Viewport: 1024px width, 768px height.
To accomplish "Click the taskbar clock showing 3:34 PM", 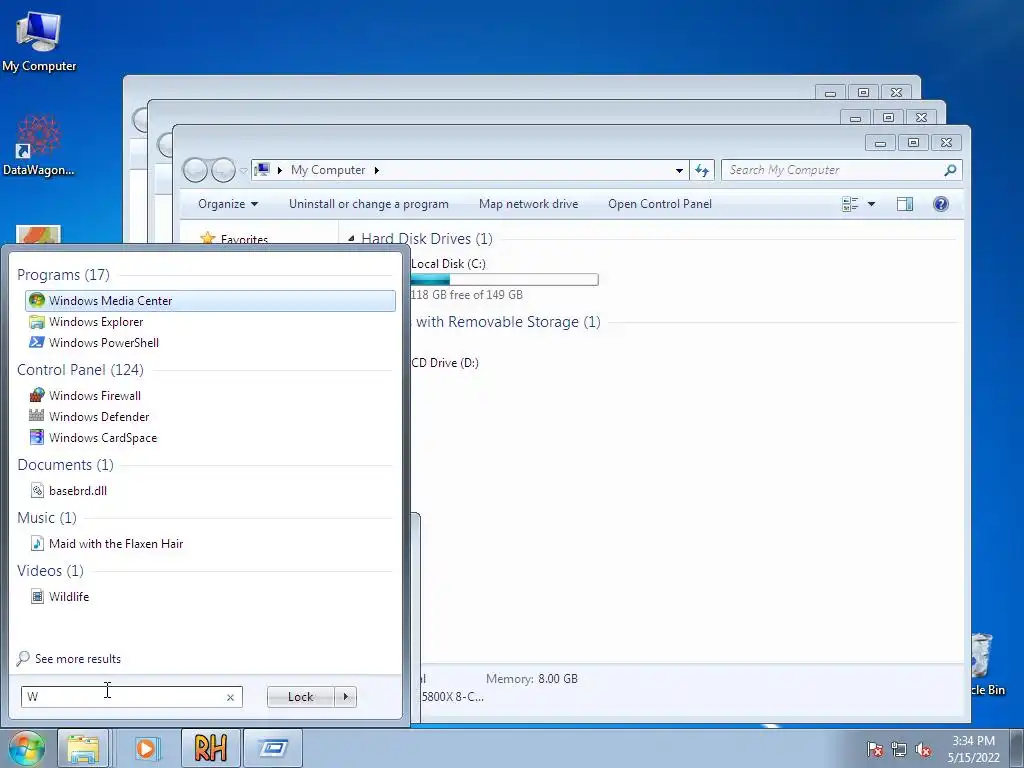I will point(973,748).
